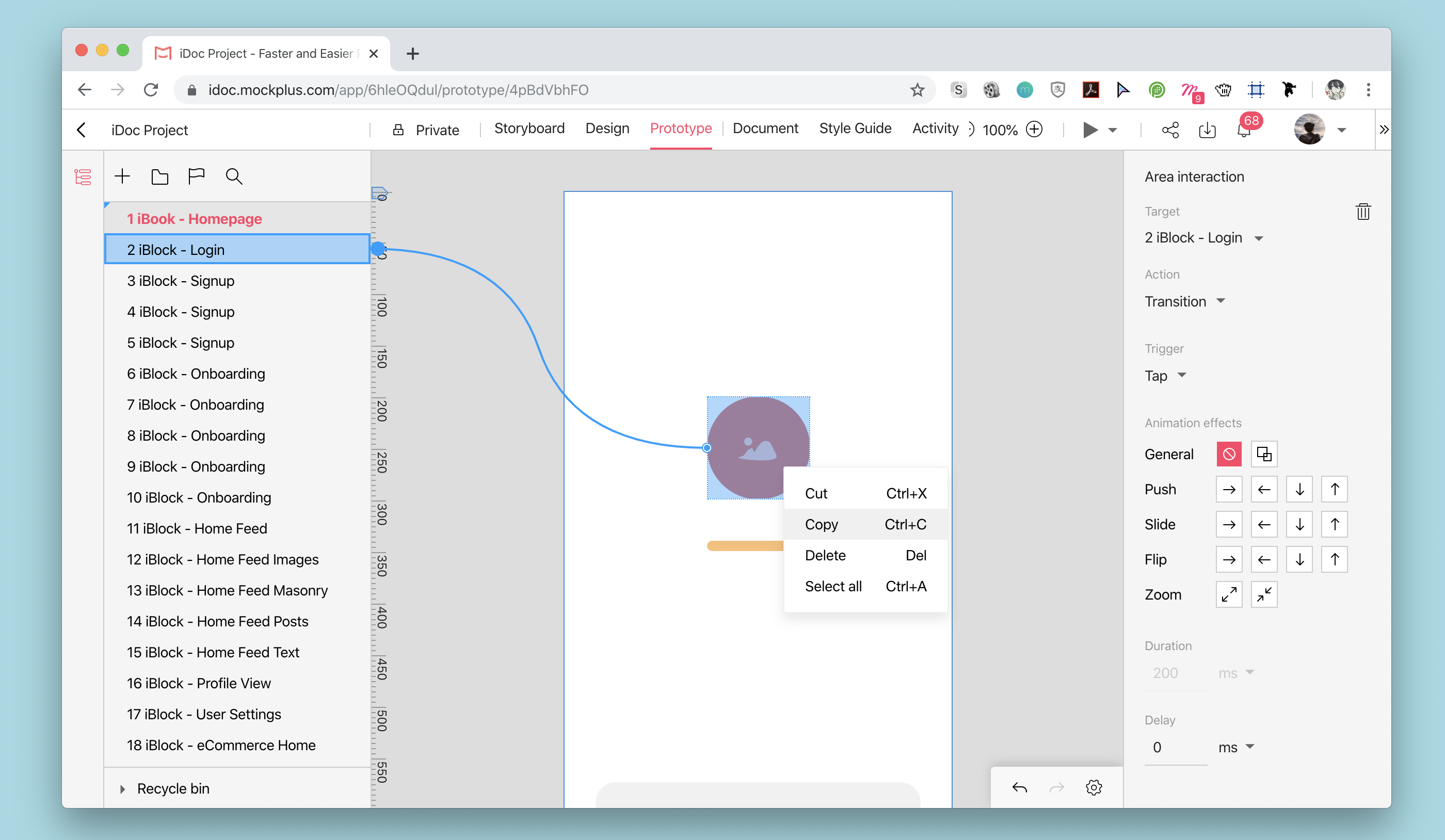Screen dimensions: 1445x840
Task: Open Duration unit ms dropdown
Action: point(1237,673)
